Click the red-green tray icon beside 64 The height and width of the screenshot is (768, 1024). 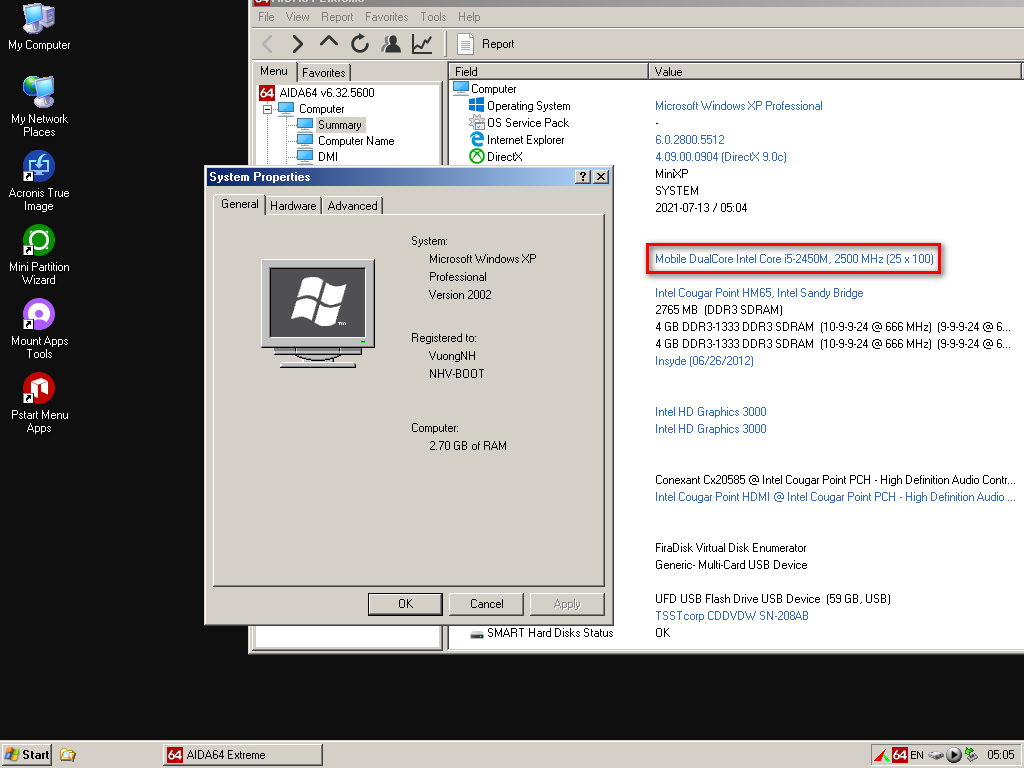point(882,755)
